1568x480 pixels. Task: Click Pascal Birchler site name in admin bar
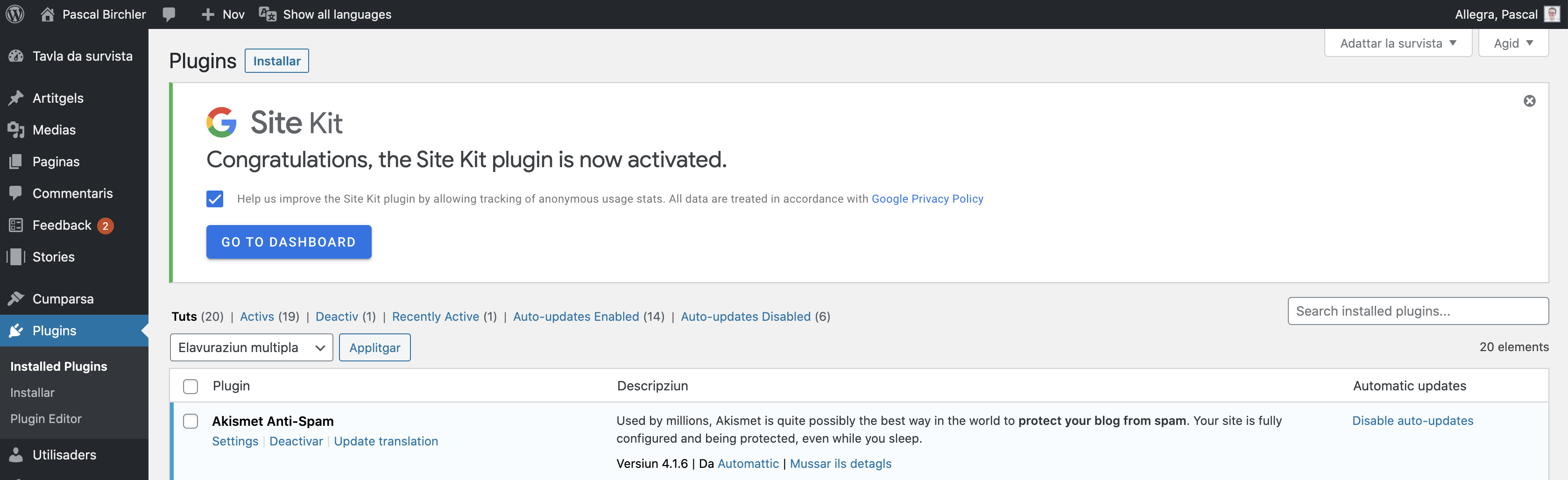104,14
